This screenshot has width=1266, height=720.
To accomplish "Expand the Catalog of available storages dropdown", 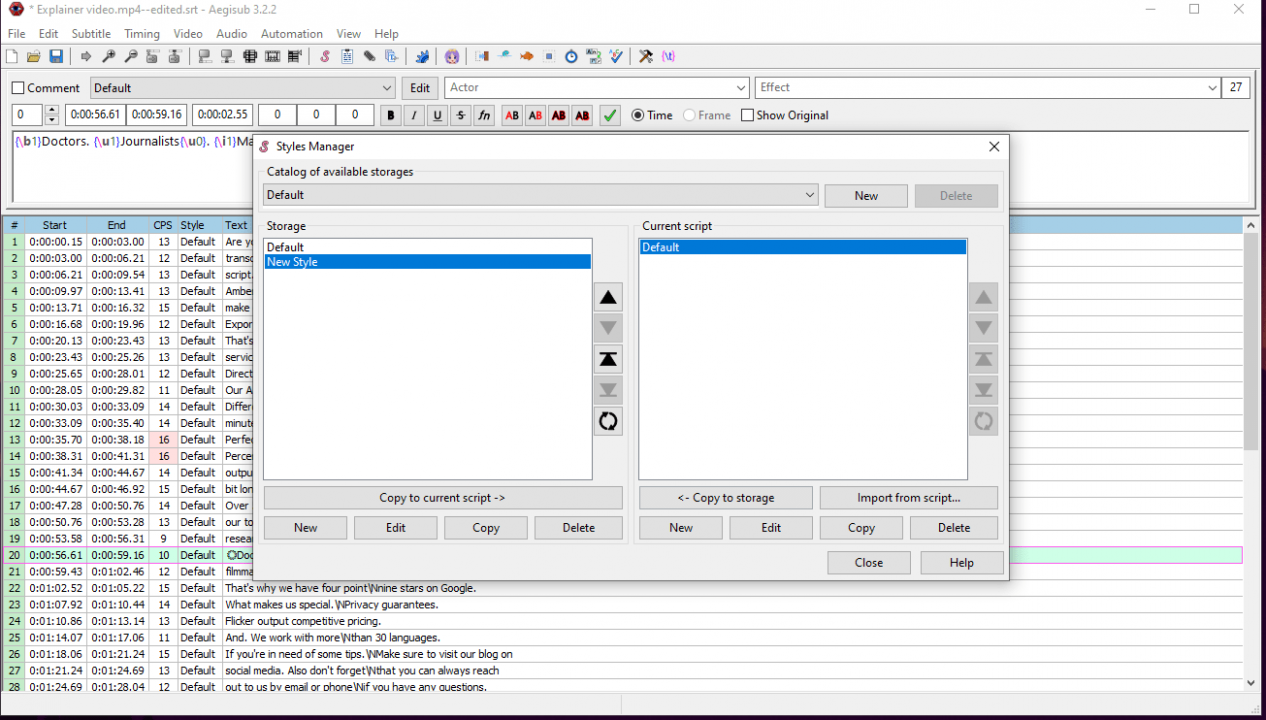I will point(810,195).
